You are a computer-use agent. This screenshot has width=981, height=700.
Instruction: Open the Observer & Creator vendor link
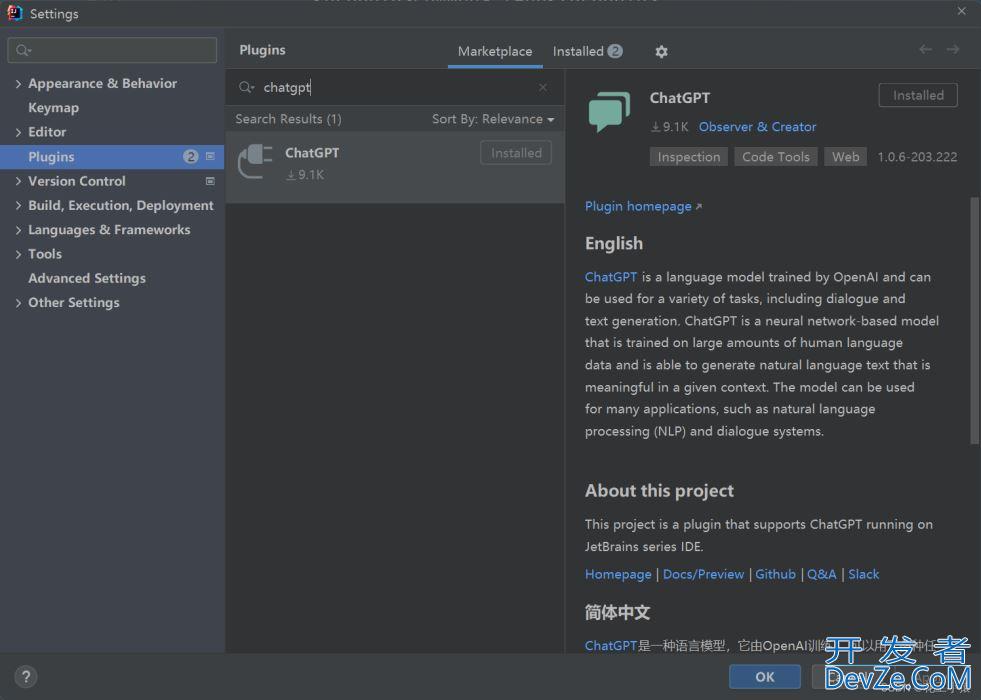click(x=757, y=127)
